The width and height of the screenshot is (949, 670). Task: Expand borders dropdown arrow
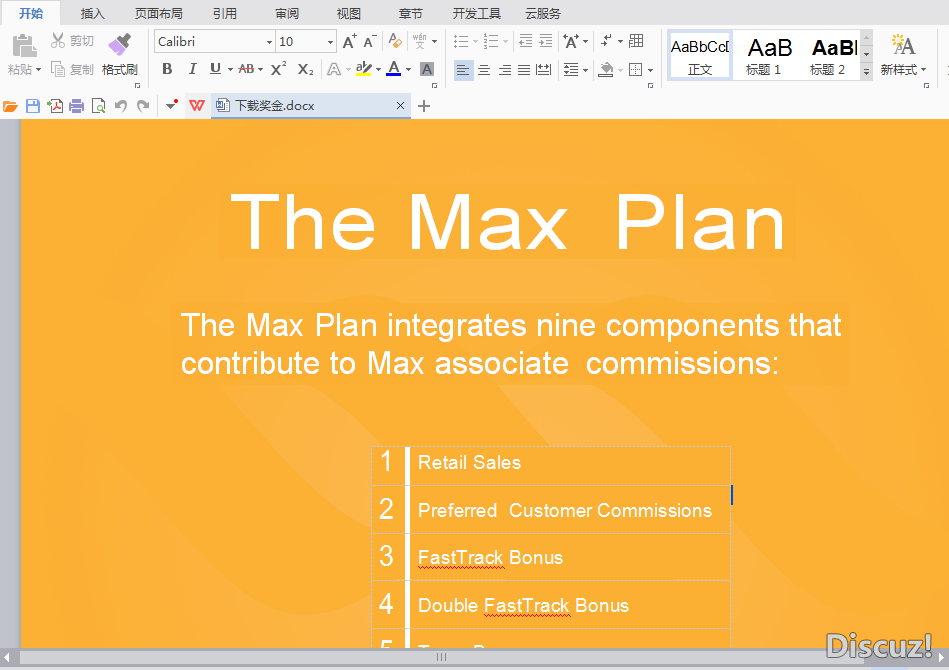click(651, 70)
